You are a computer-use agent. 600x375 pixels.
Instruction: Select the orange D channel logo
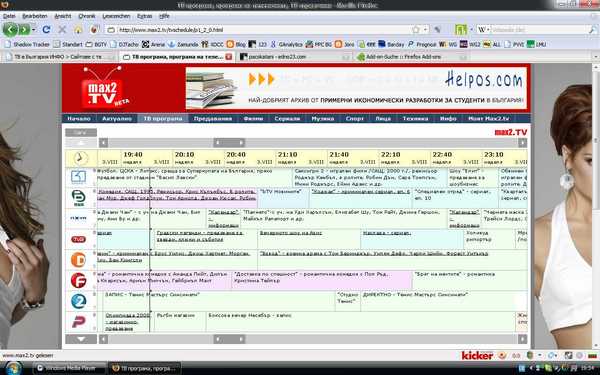point(78,260)
